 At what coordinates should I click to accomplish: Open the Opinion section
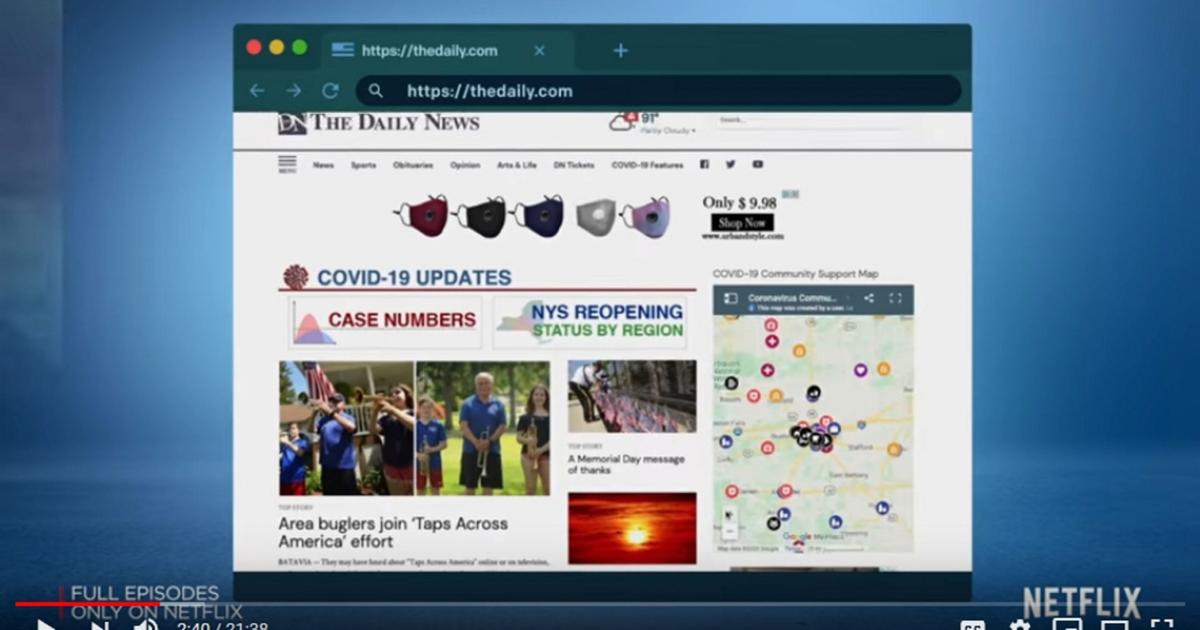(465, 165)
